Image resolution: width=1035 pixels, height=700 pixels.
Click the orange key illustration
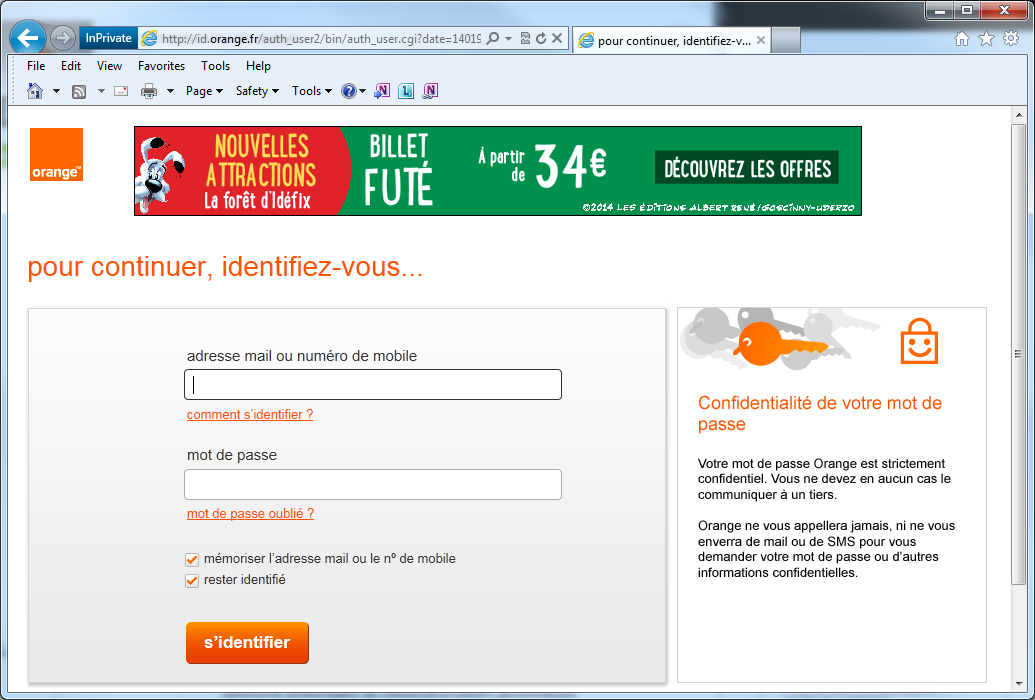point(780,344)
